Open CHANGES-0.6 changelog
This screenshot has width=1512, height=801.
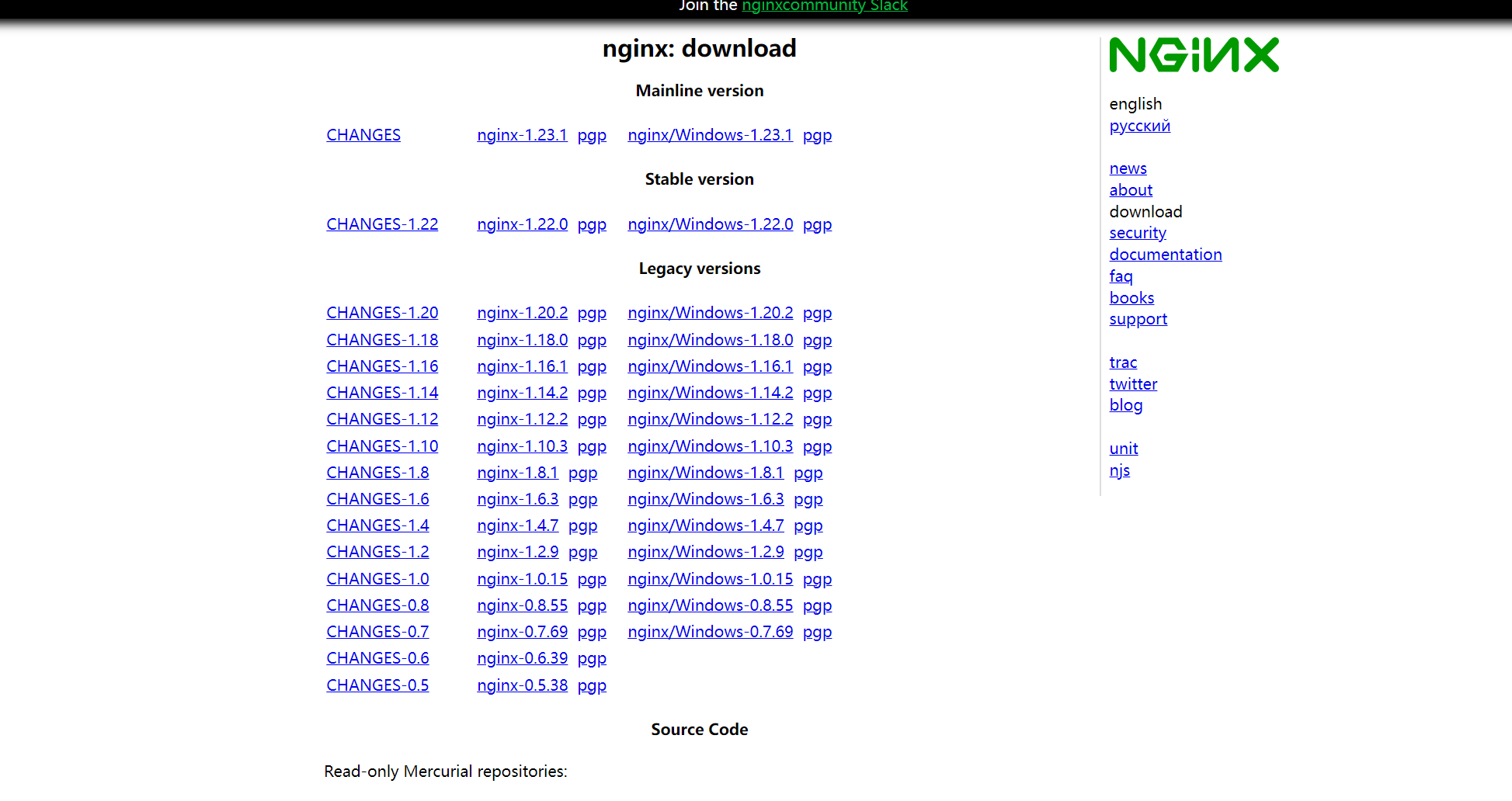coord(377,658)
